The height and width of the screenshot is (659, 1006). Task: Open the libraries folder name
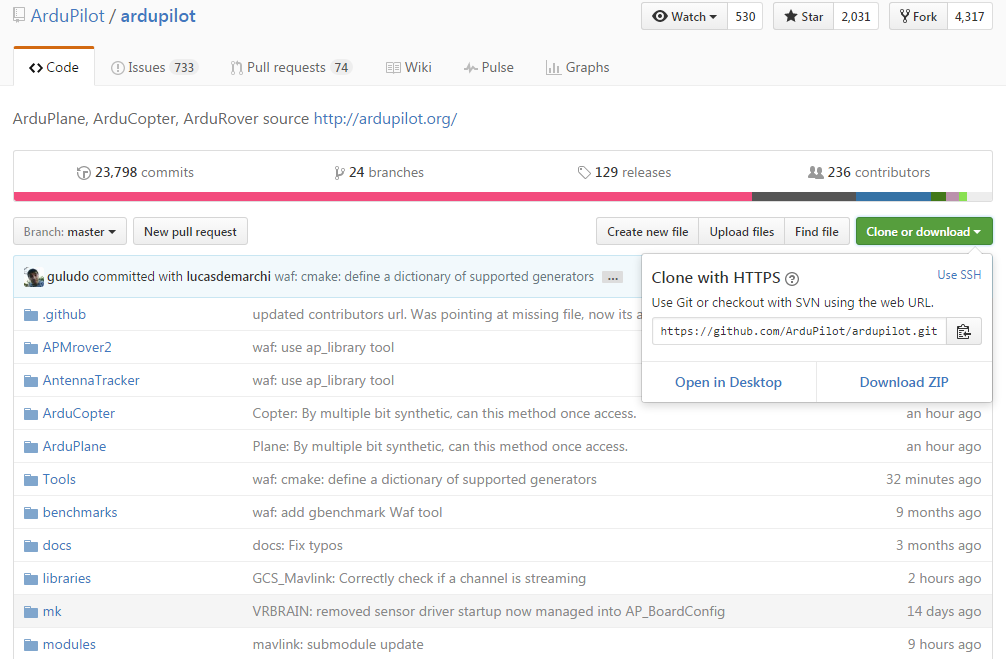[x=67, y=579]
